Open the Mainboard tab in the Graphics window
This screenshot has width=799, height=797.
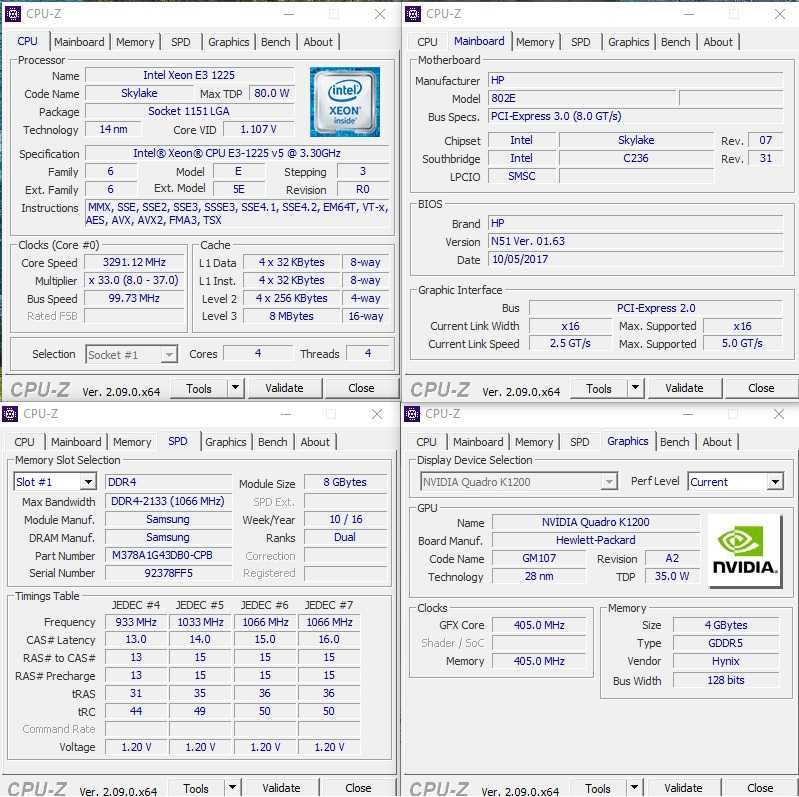click(x=478, y=442)
